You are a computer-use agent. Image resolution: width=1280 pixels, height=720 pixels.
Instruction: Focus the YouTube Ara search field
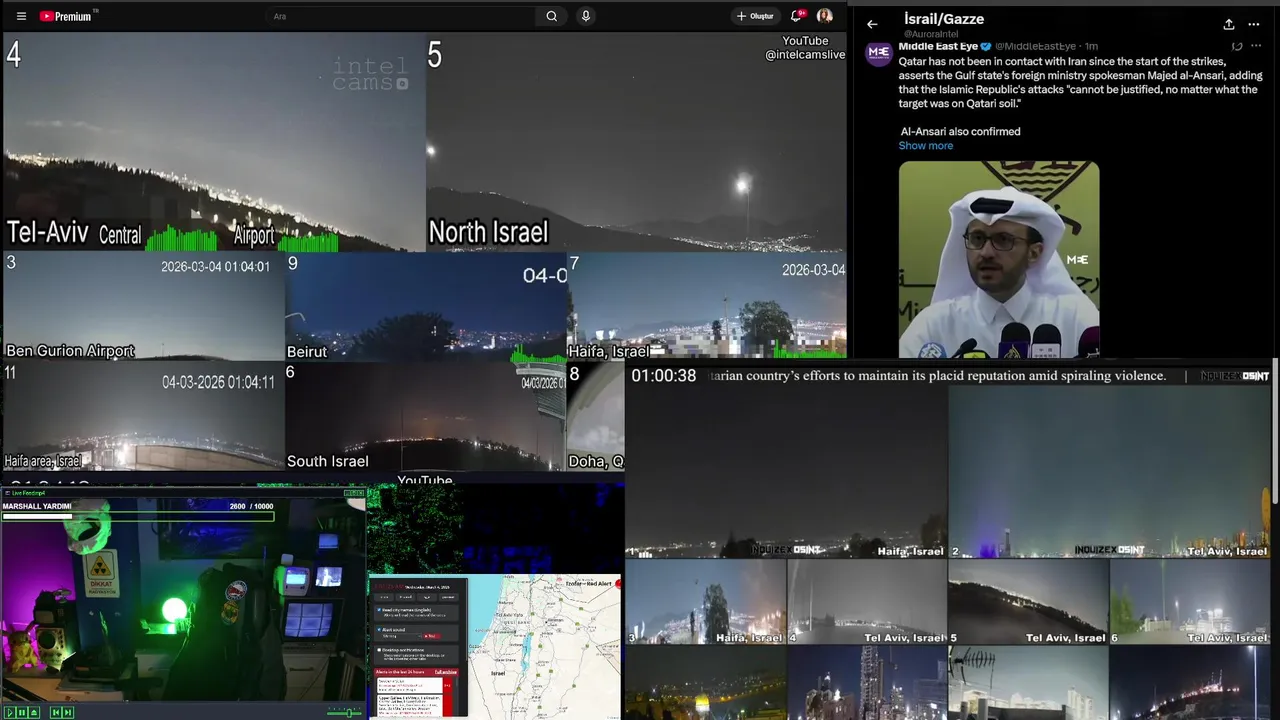[400, 16]
